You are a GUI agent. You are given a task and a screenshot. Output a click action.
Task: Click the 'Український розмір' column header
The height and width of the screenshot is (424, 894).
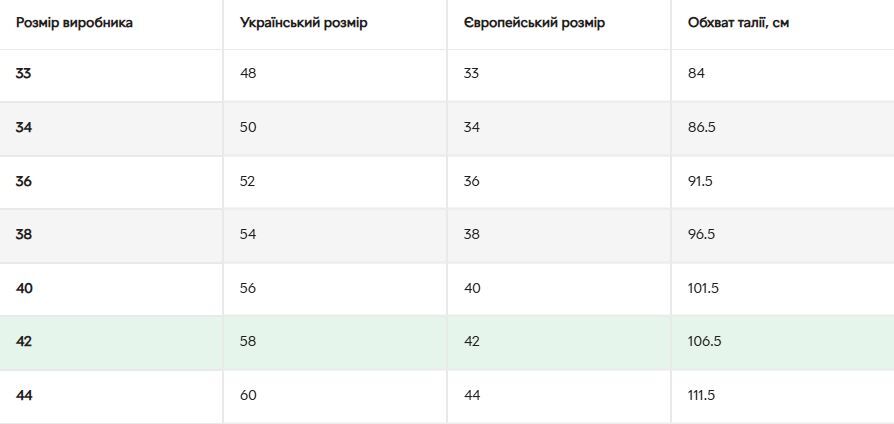pyautogui.click(x=304, y=22)
